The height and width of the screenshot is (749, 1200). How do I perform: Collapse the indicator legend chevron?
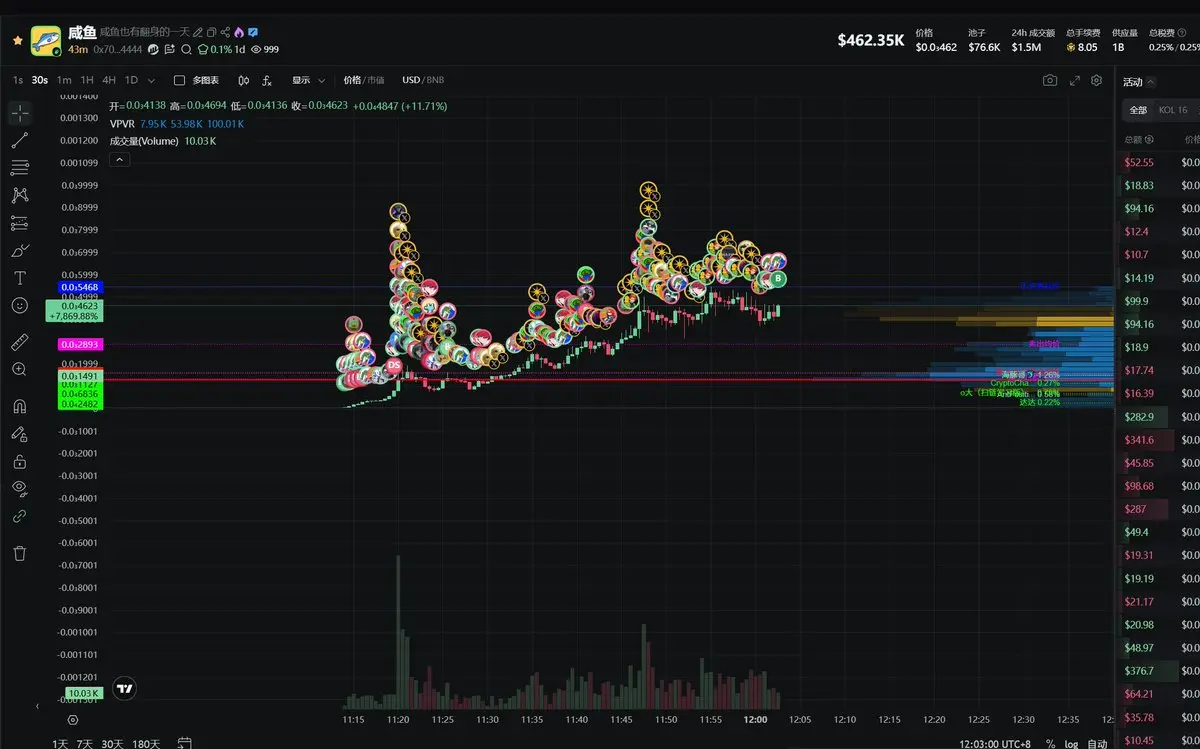pos(119,159)
